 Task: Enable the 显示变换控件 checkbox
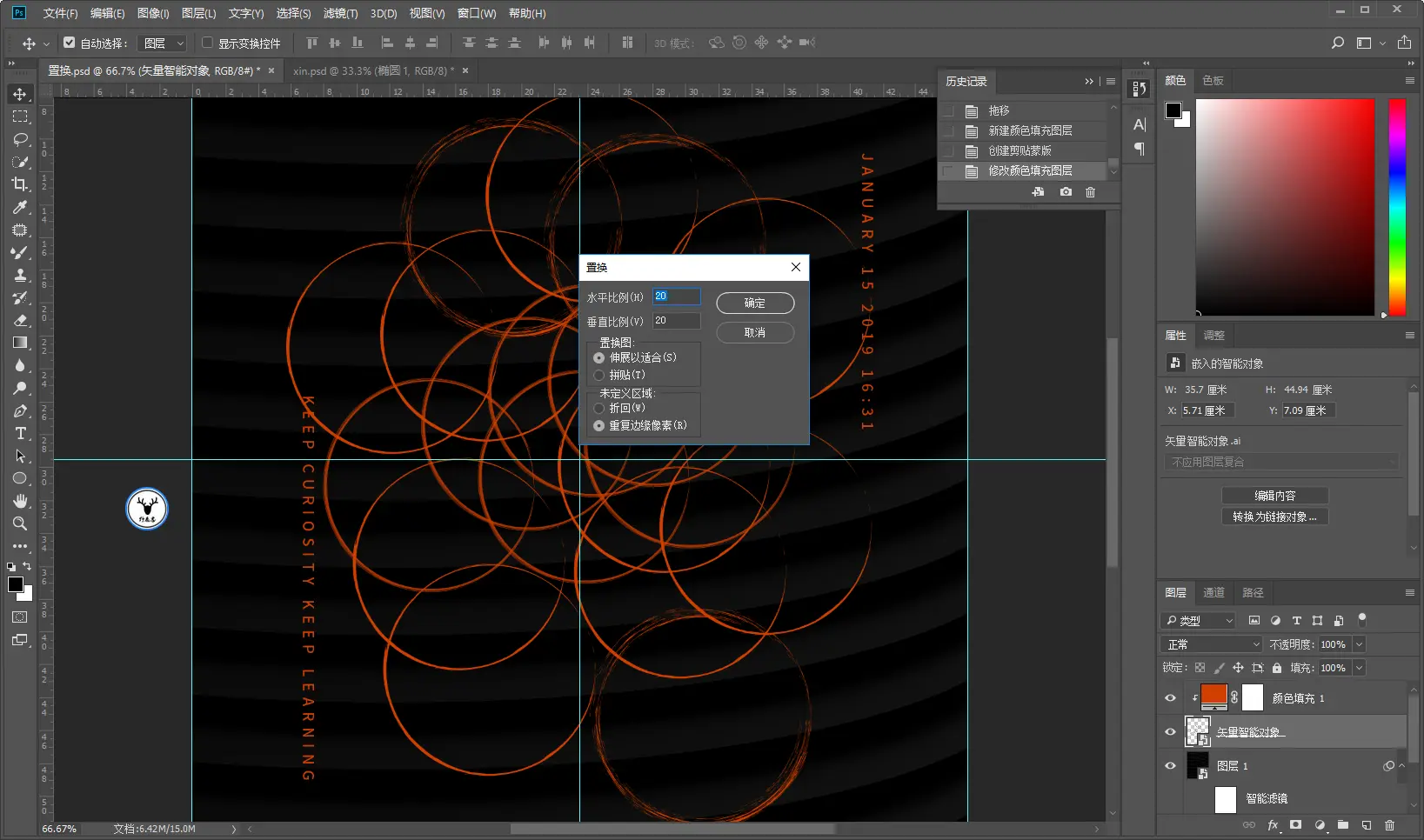[207, 43]
